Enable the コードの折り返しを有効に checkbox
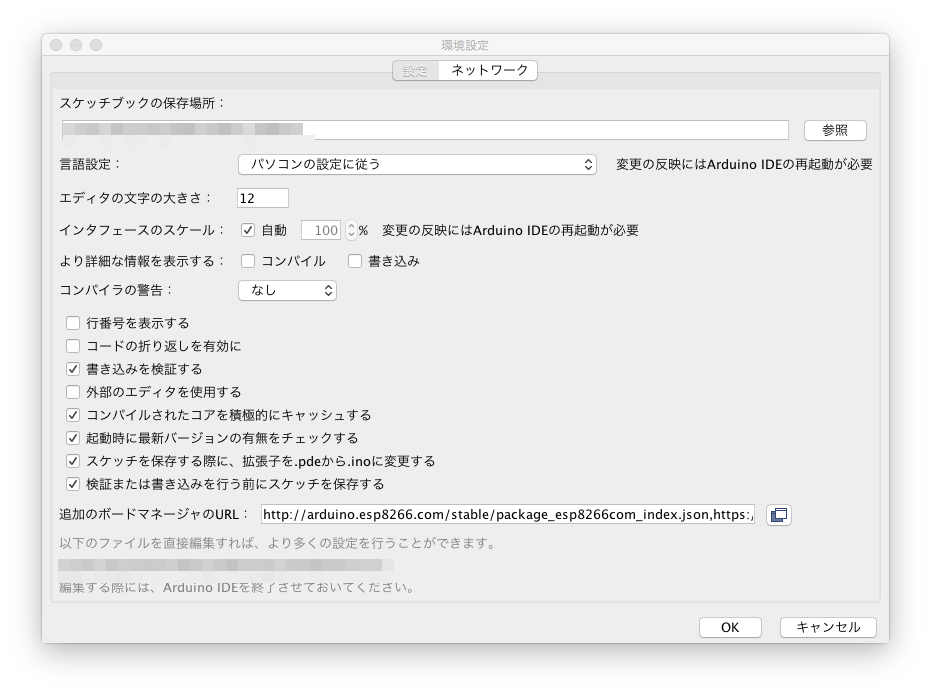This screenshot has height=693, width=931. click(73, 346)
